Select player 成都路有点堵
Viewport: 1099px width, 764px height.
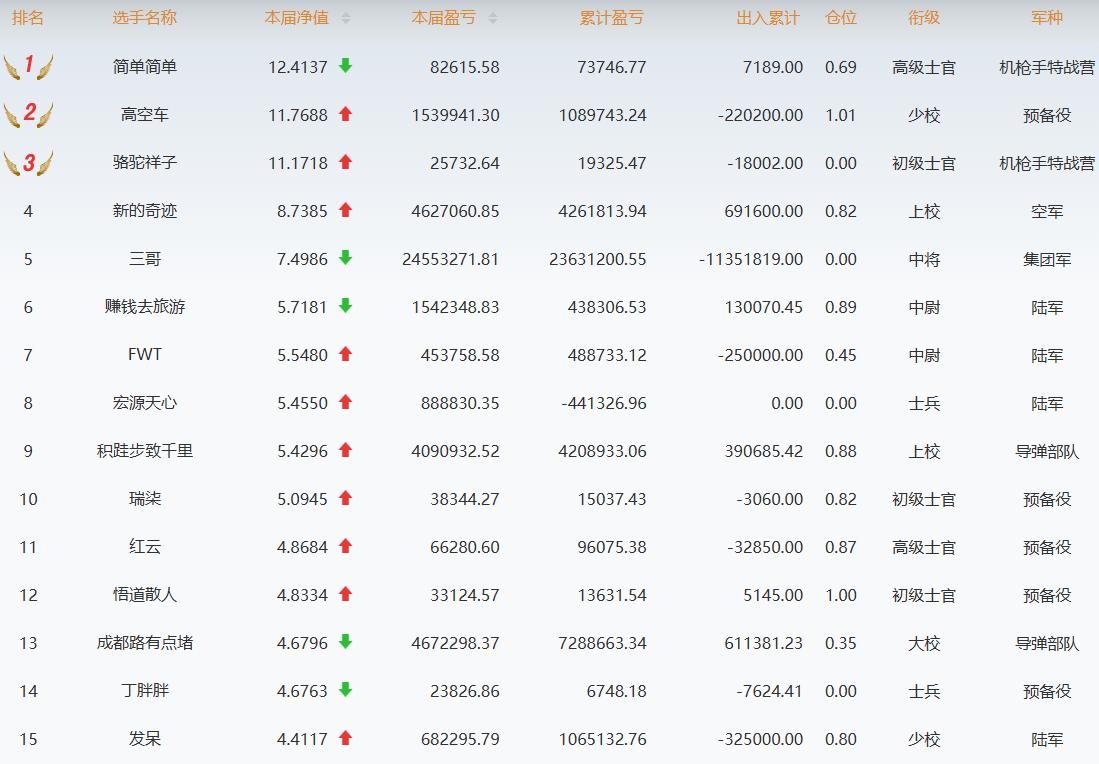click(145, 643)
